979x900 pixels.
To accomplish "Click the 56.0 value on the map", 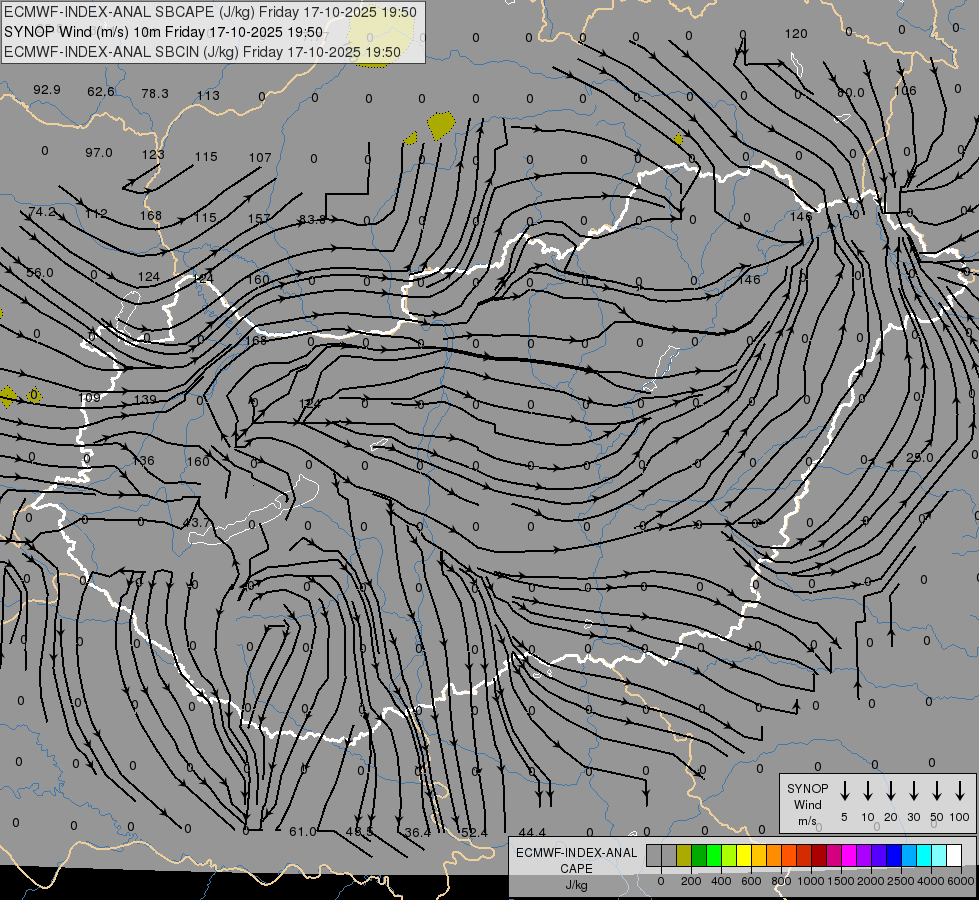I will click(x=40, y=273).
